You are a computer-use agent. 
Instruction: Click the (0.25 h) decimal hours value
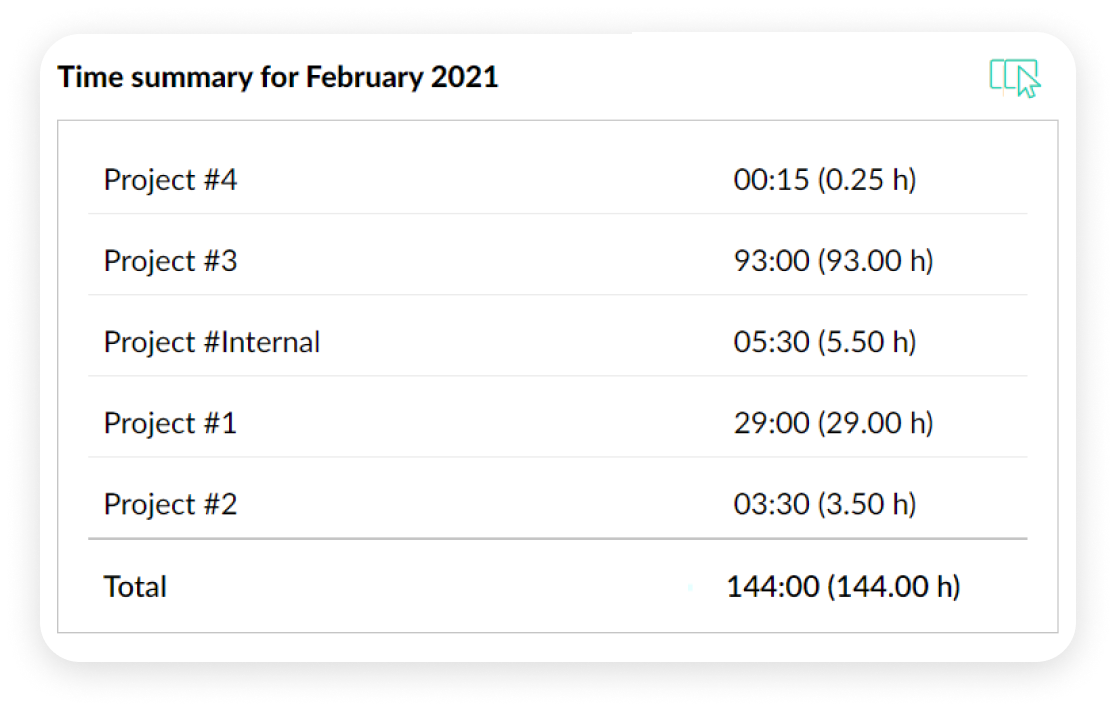pyautogui.click(x=866, y=181)
